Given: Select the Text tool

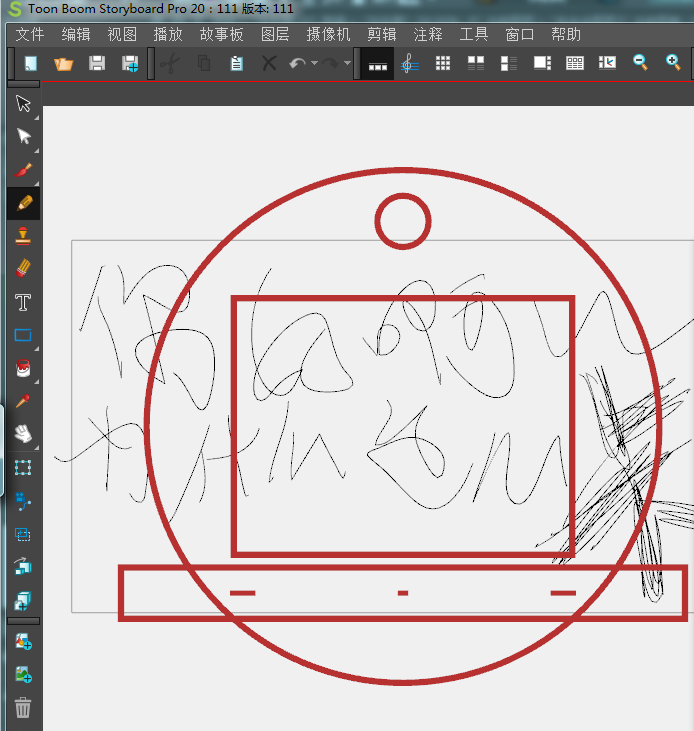Looking at the screenshot, I should coord(23,303).
